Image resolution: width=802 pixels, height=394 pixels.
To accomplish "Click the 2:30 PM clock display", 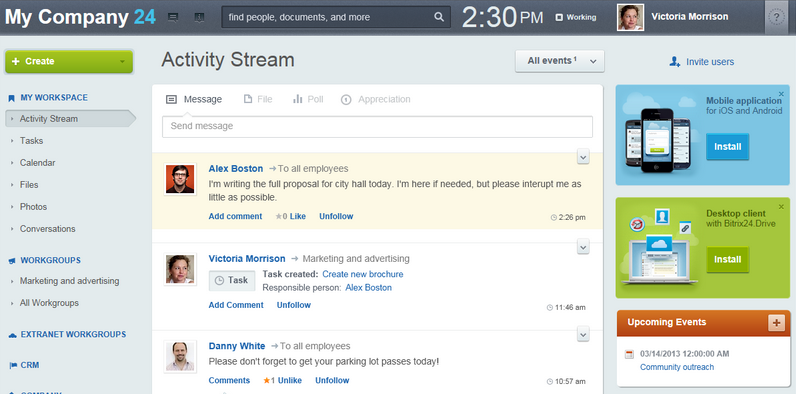I will (x=502, y=17).
